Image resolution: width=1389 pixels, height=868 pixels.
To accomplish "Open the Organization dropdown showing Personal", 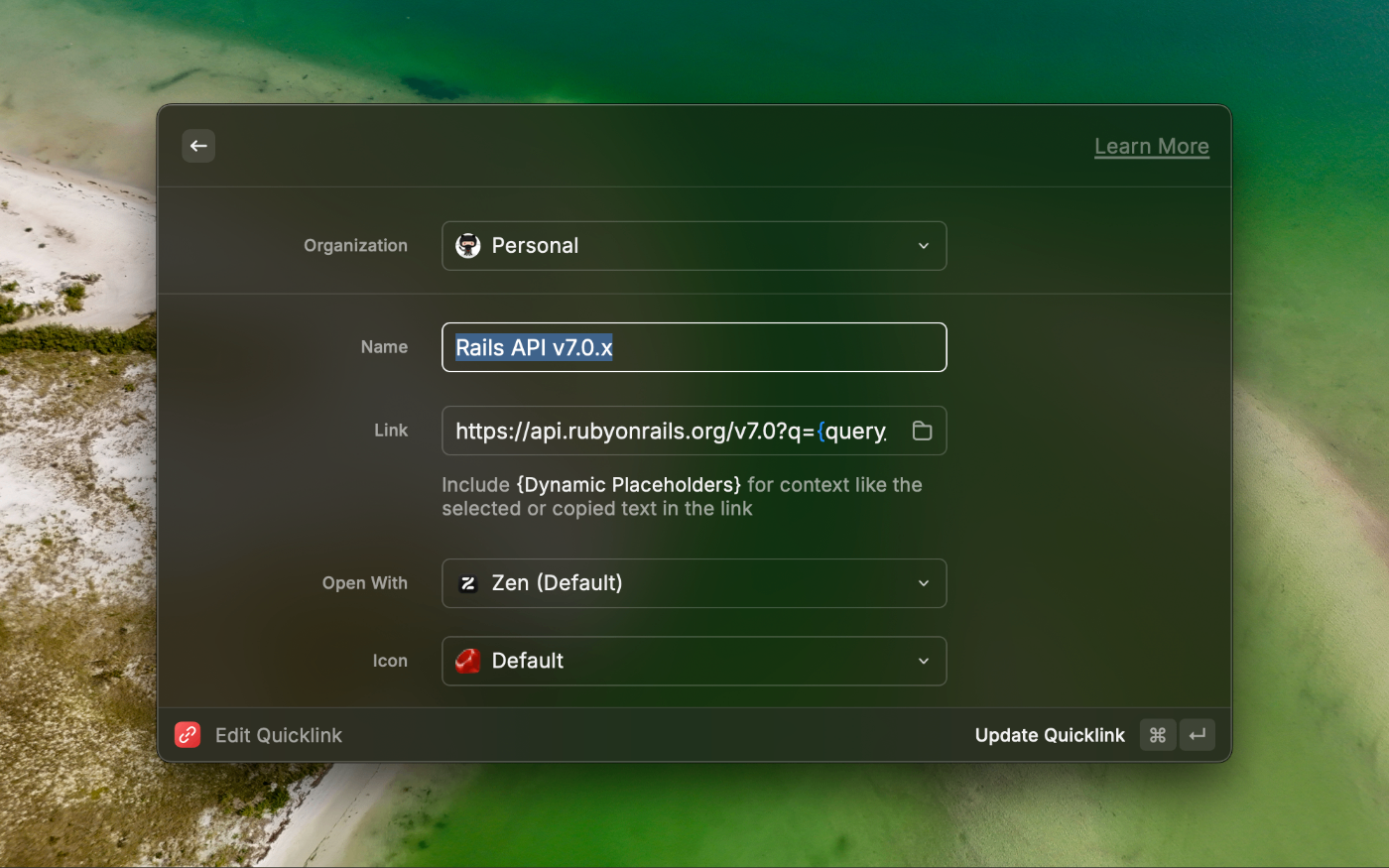I will pos(694,246).
